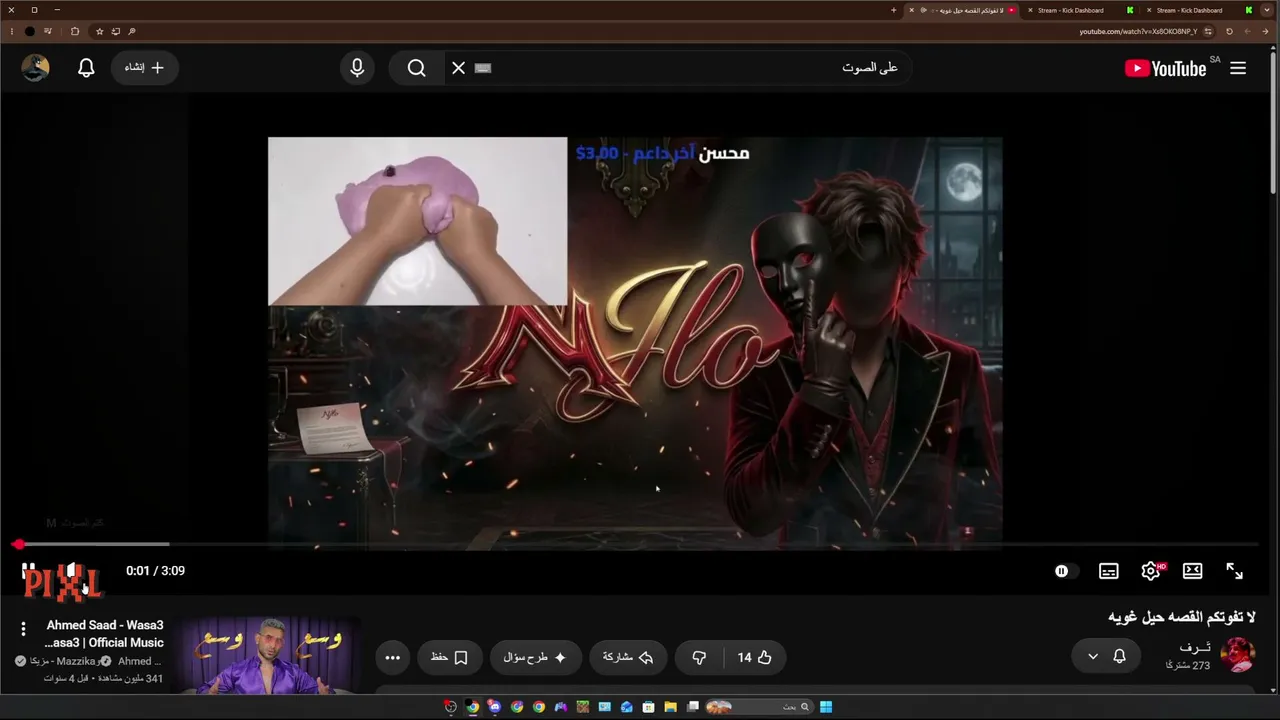Open the on-screen keyboard in search bar
1280x720 pixels.
tap(483, 68)
